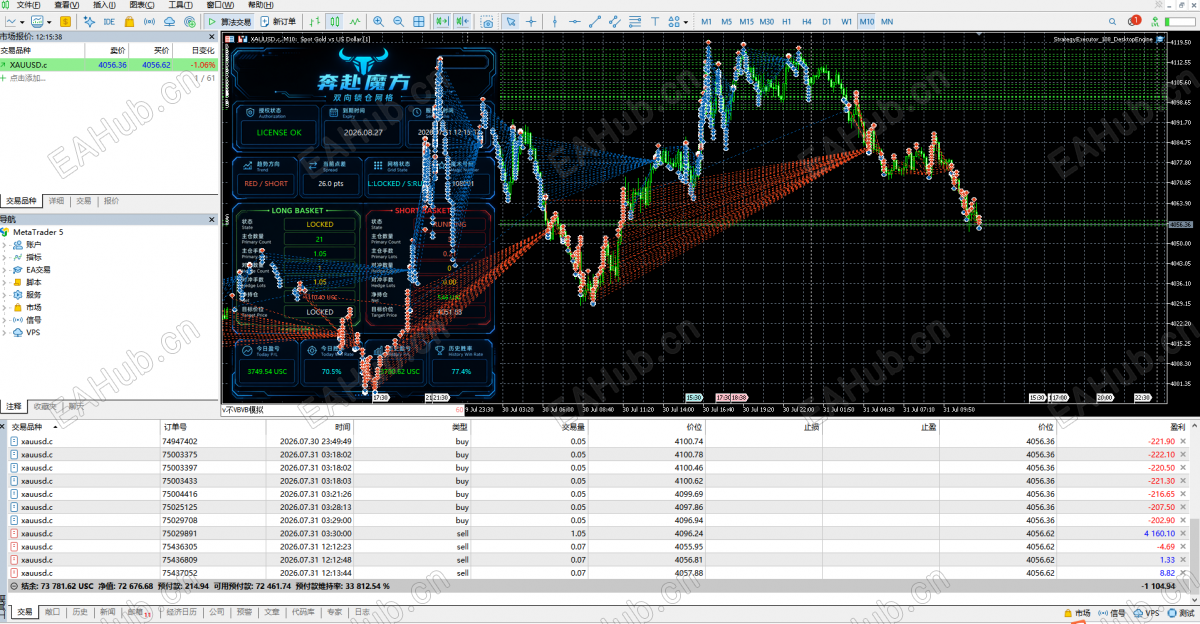Open the Experts tab in toolbox
This screenshot has width=1200, height=624.
click(334, 612)
